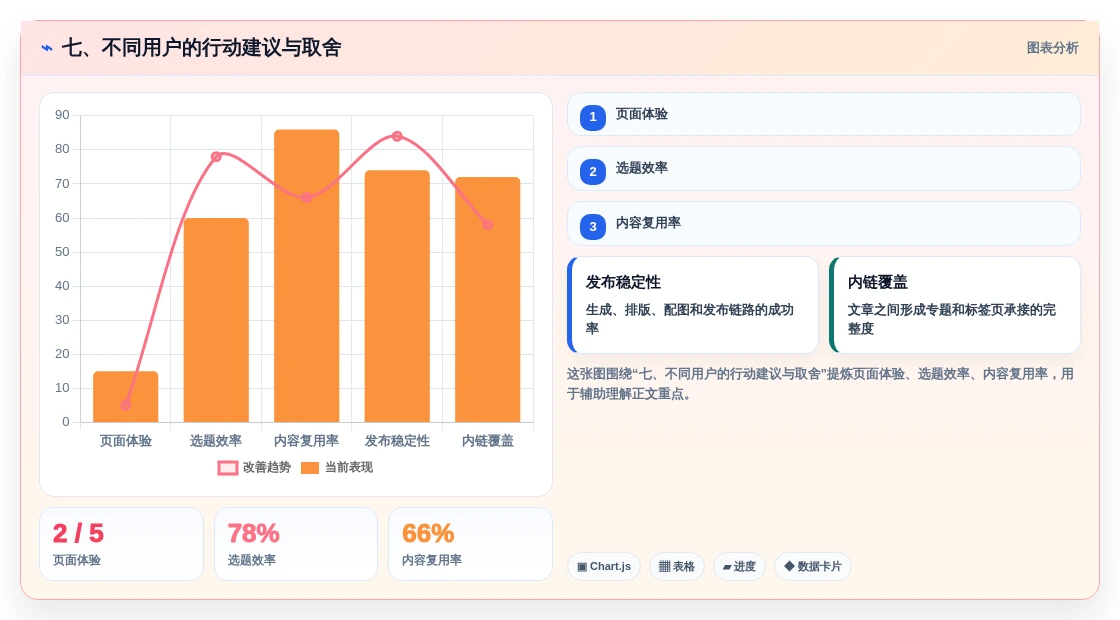1120x620 pixels.
Task: Open the 内容复用率 list item
Action: [824, 224]
